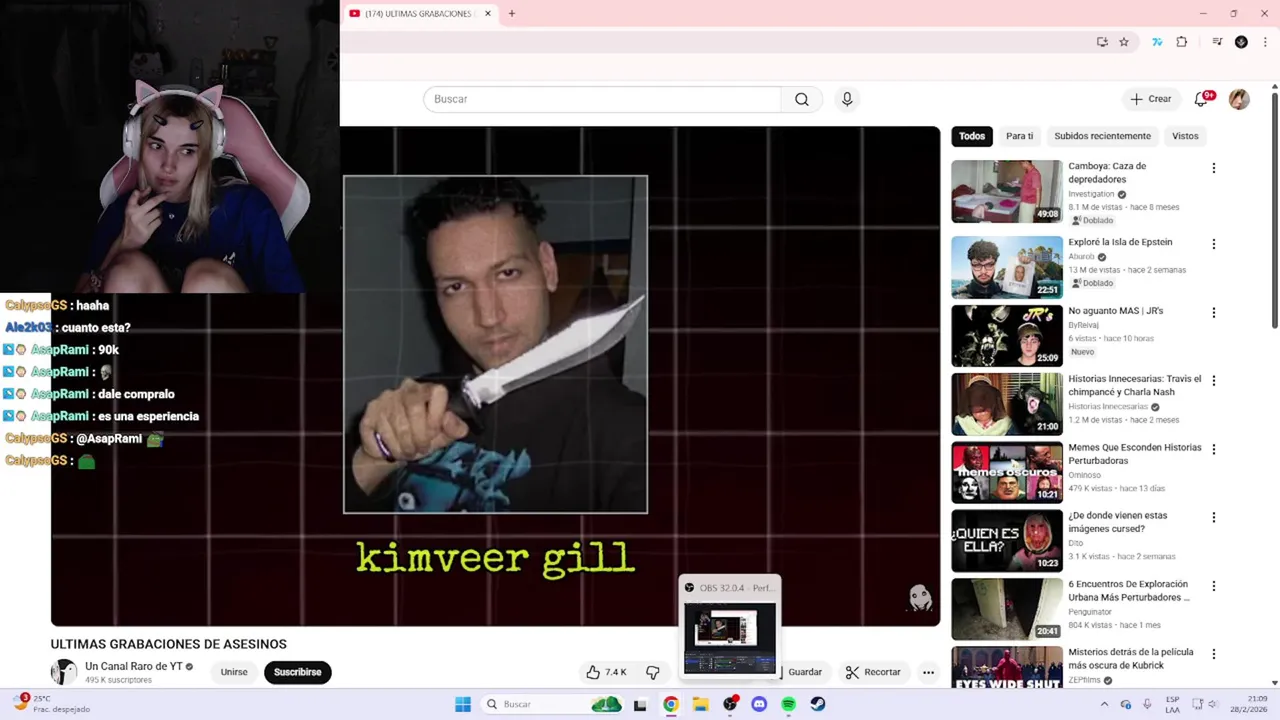
Task: Open options menu for Memes Que Esconden video
Action: pyautogui.click(x=1214, y=449)
